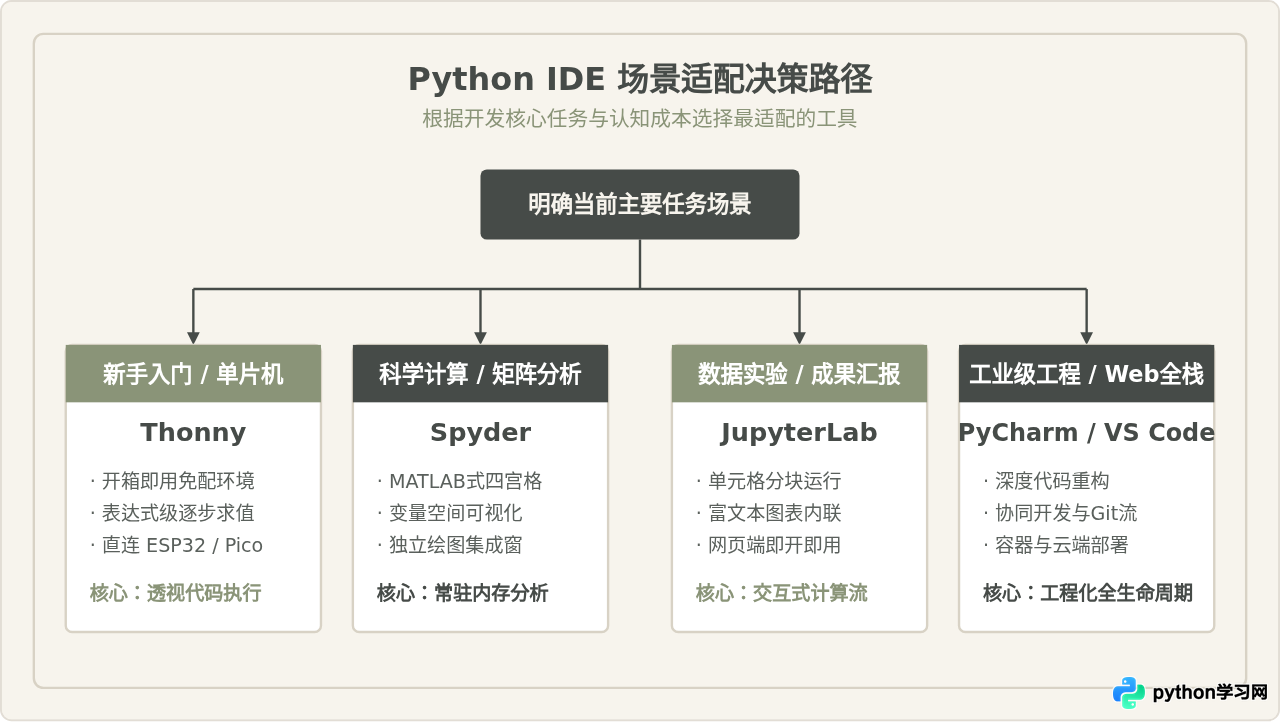
Task: Click the '表达式级逐步求值' bullet
Action: [x=172, y=513]
